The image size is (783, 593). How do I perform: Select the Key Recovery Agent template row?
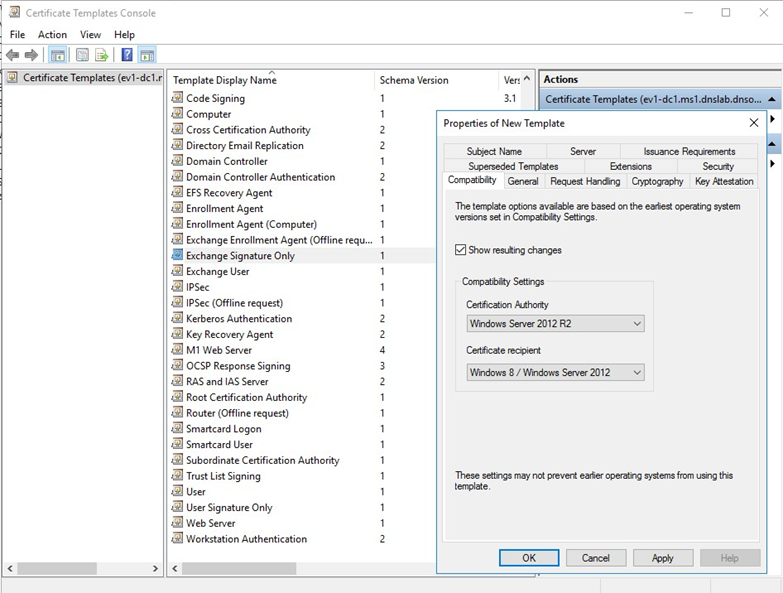coord(302,334)
